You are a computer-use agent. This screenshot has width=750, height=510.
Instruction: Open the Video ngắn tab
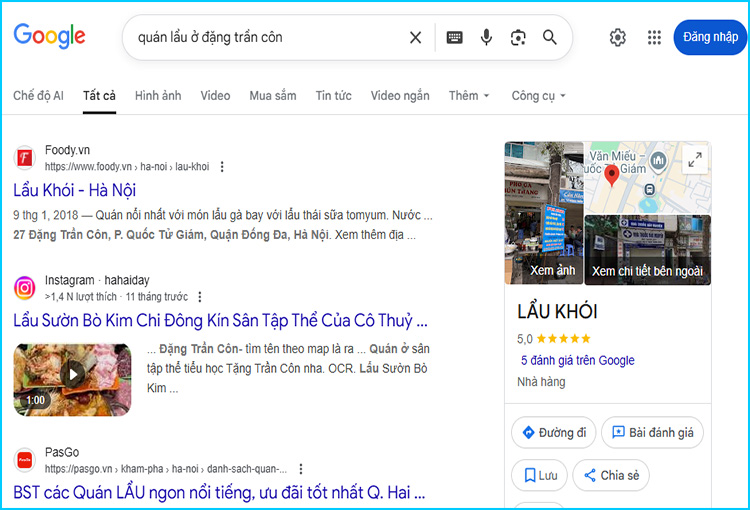[400, 96]
